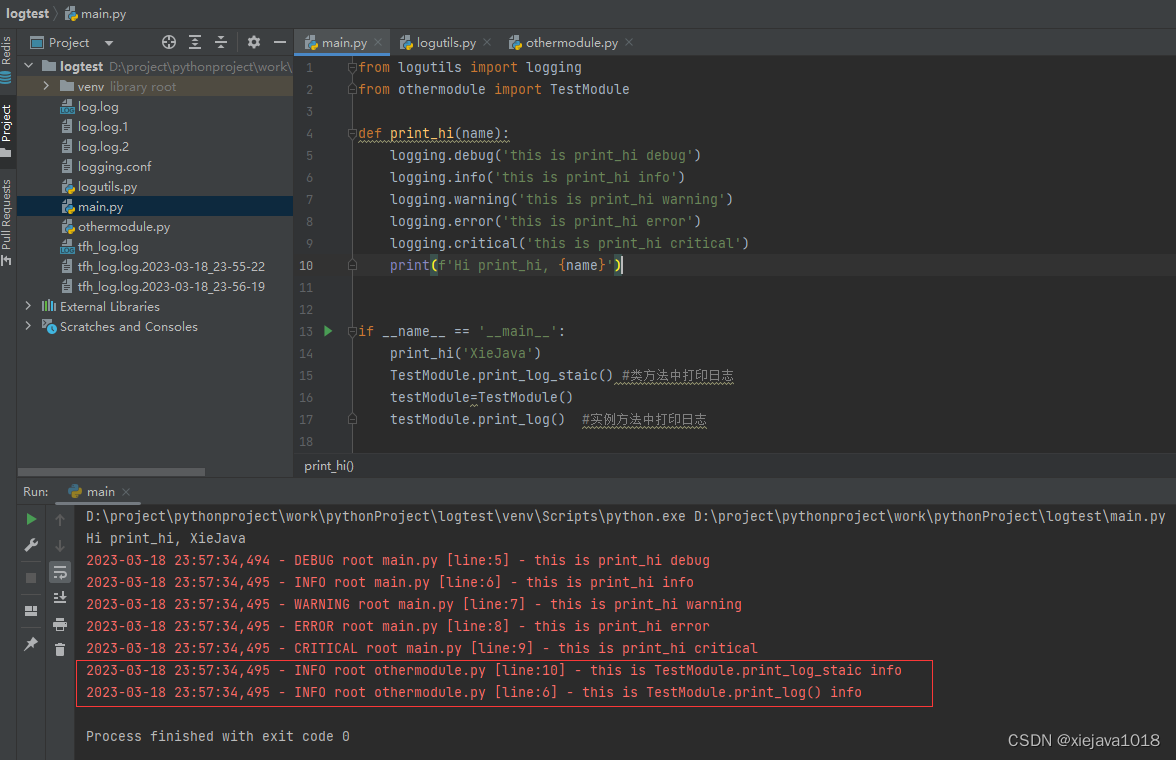Click print_hi() breadcrumb below editor
Image resolution: width=1176 pixels, height=760 pixels.
point(328,466)
